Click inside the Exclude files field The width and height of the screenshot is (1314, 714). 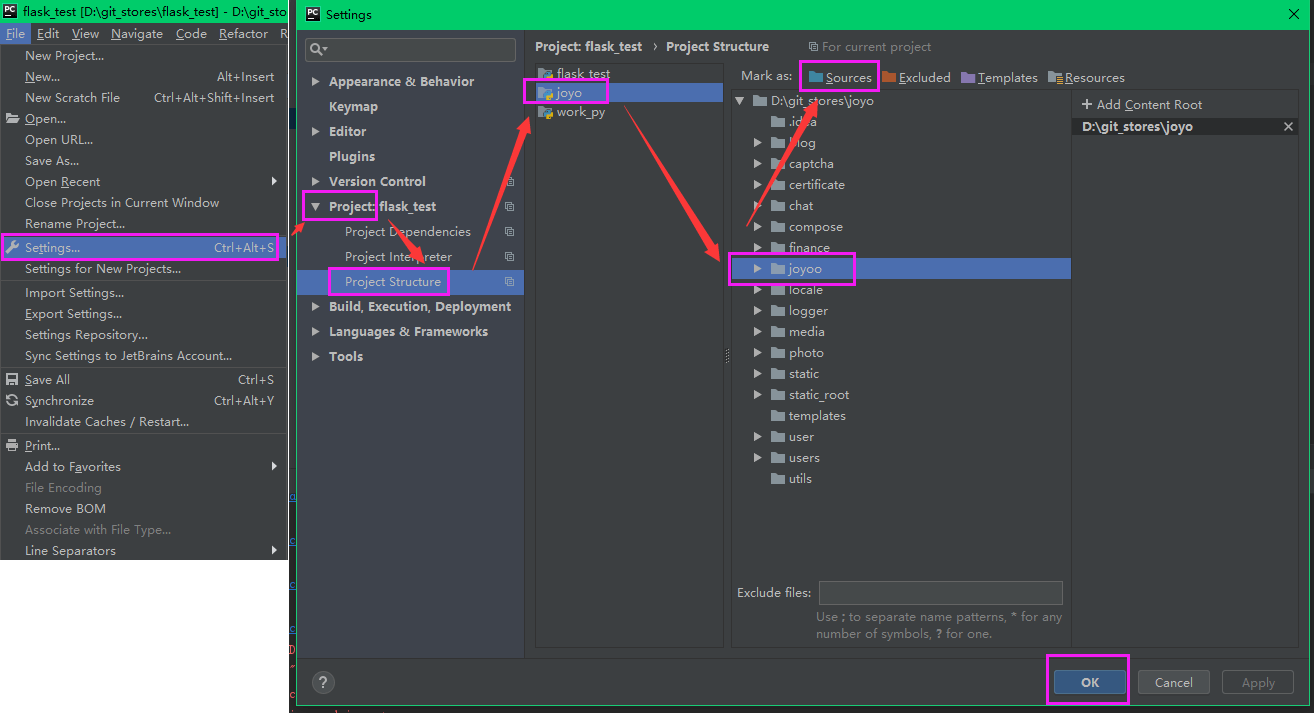940,592
